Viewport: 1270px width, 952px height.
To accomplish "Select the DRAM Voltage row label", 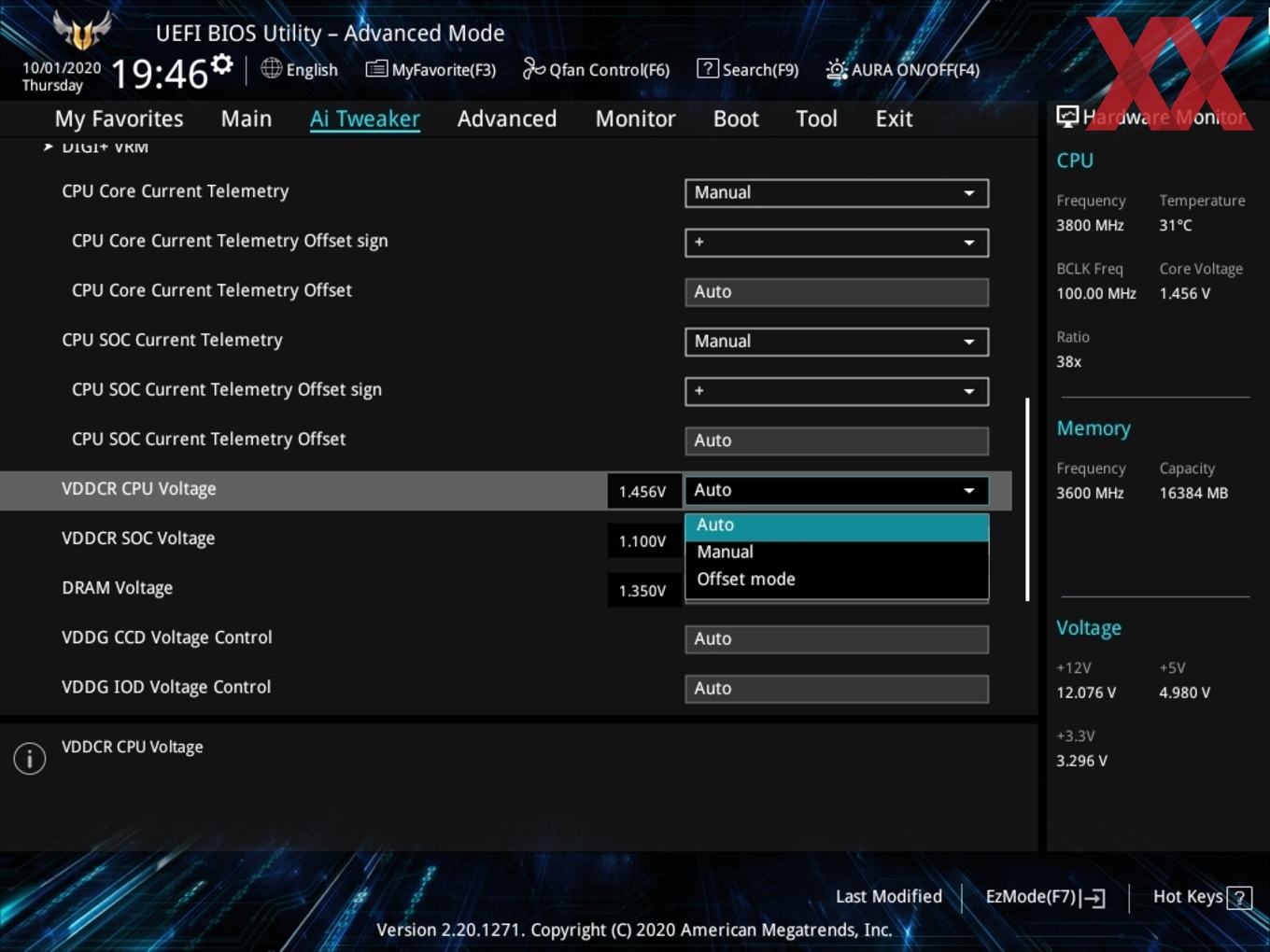I will pos(117,588).
